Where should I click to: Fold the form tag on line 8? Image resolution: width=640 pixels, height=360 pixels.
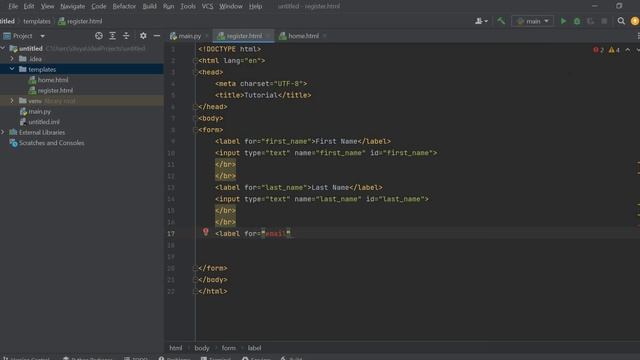(195, 130)
